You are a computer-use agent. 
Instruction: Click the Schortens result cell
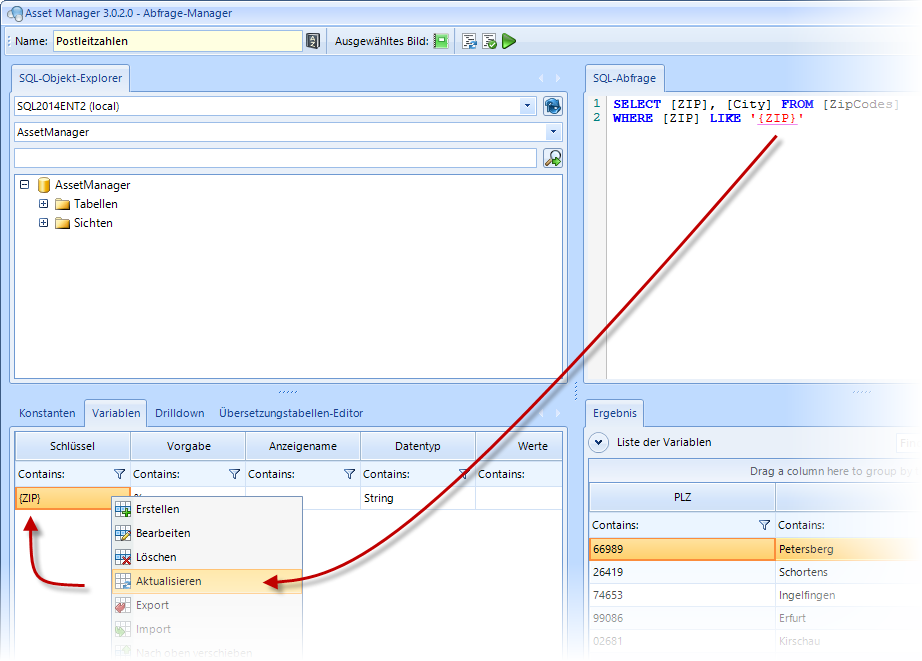pyautogui.click(x=848, y=572)
